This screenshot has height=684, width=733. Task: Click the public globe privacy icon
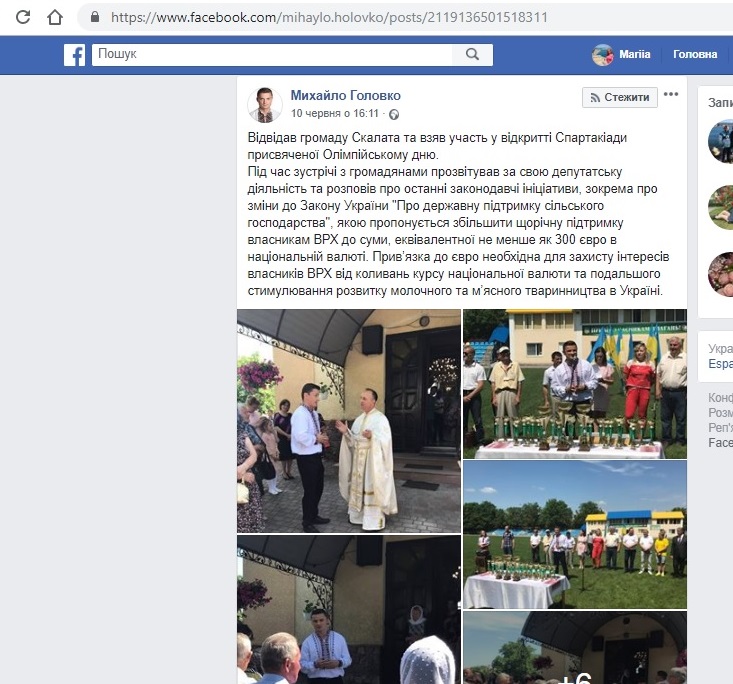pyautogui.click(x=394, y=114)
